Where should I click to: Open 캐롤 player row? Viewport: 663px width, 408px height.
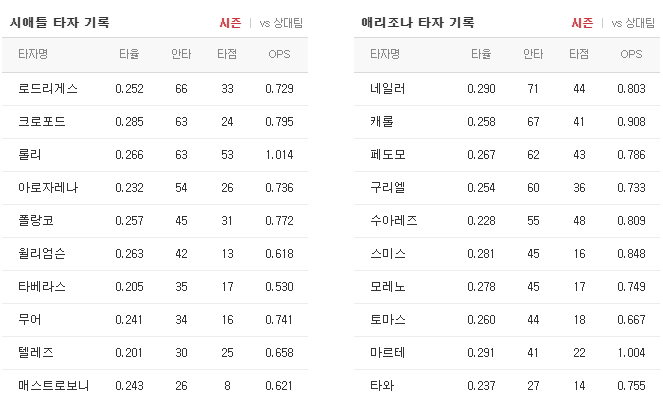click(507, 122)
